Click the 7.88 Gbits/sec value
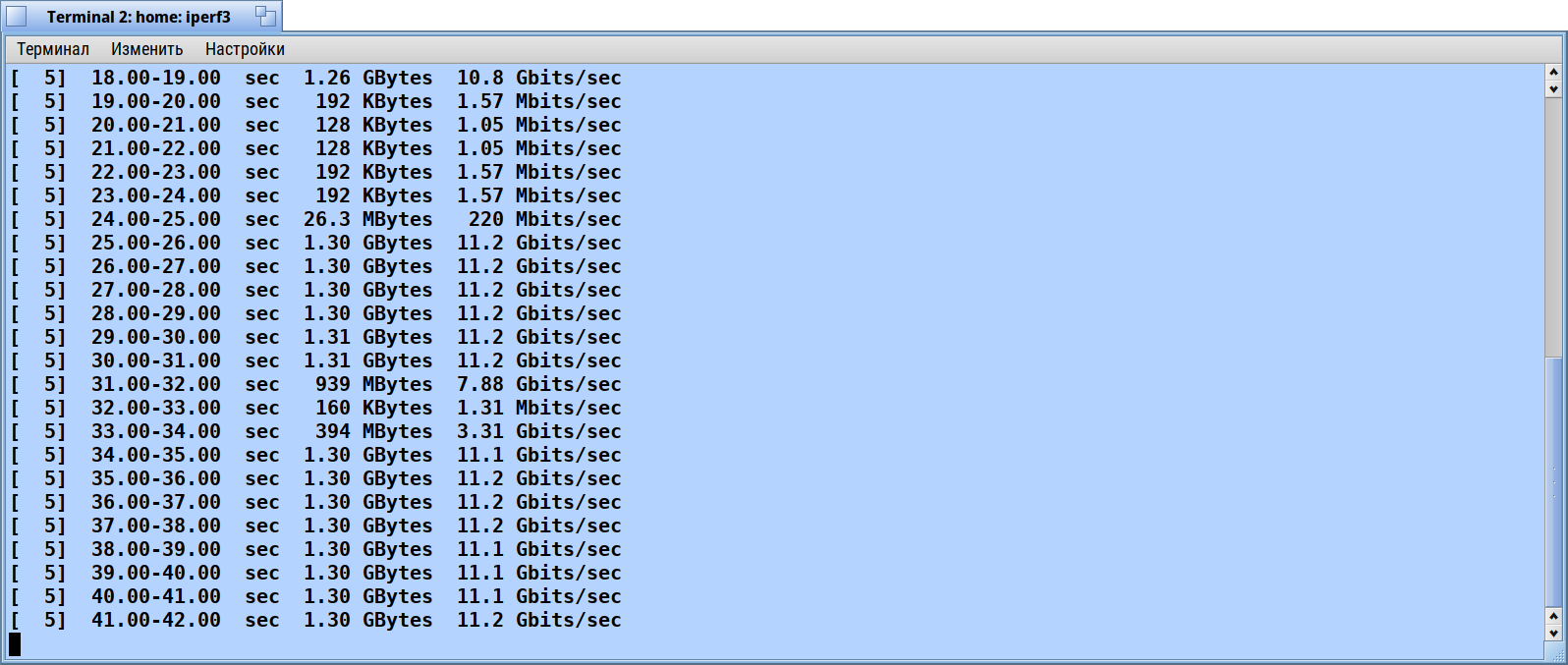 [539, 384]
